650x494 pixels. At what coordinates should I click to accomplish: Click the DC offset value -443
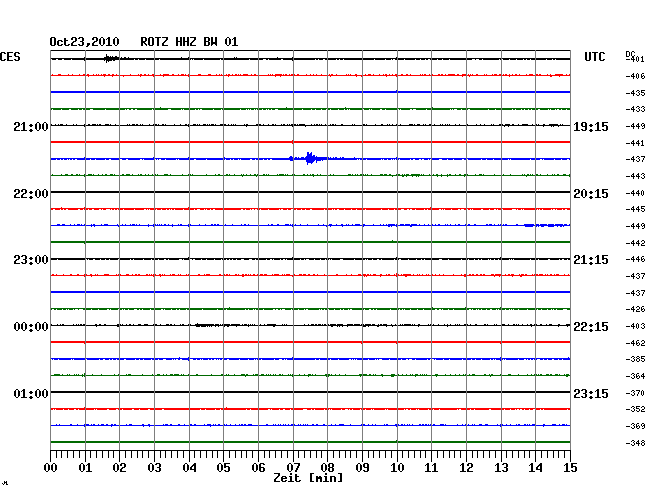pyautogui.click(x=635, y=176)
